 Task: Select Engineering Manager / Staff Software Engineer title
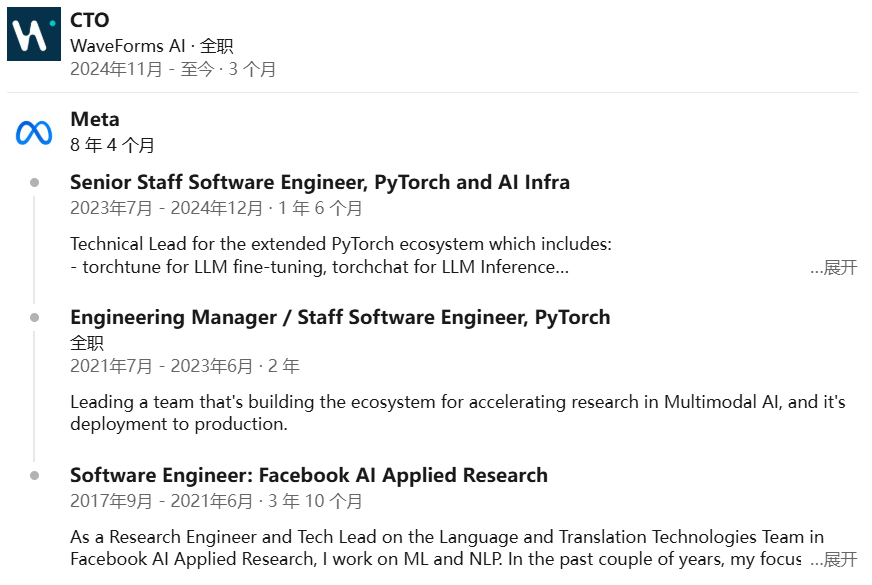pyautogui.click(x=340, y=317)
